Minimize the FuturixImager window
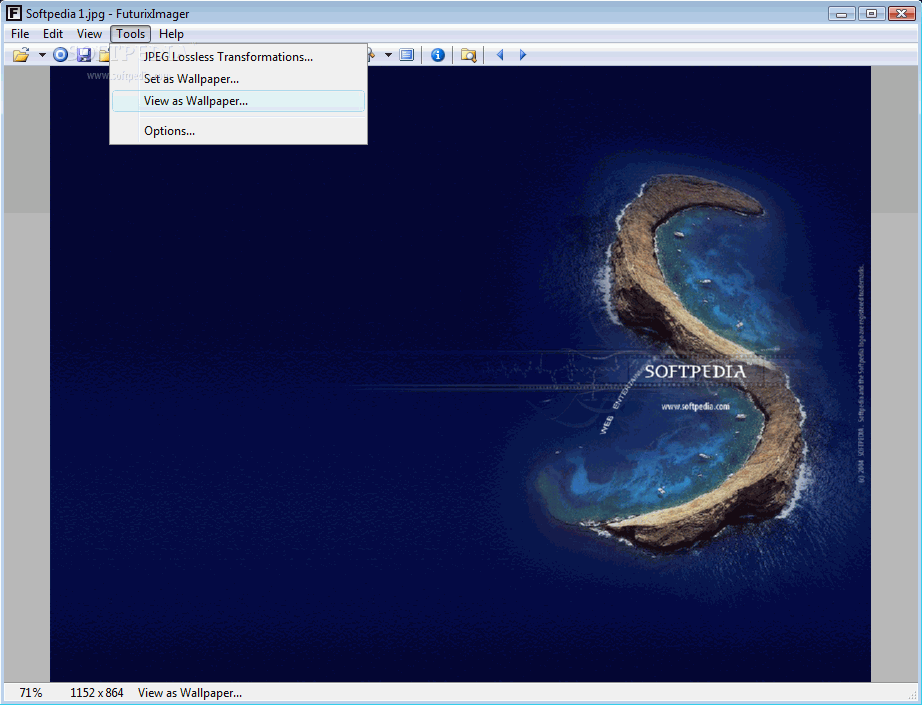Viewport: 922px width, 705px height. pos(841,13)
